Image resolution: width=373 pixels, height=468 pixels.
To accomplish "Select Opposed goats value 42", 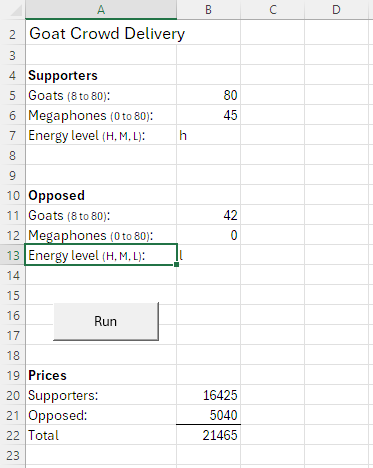I will pos(208,215).
